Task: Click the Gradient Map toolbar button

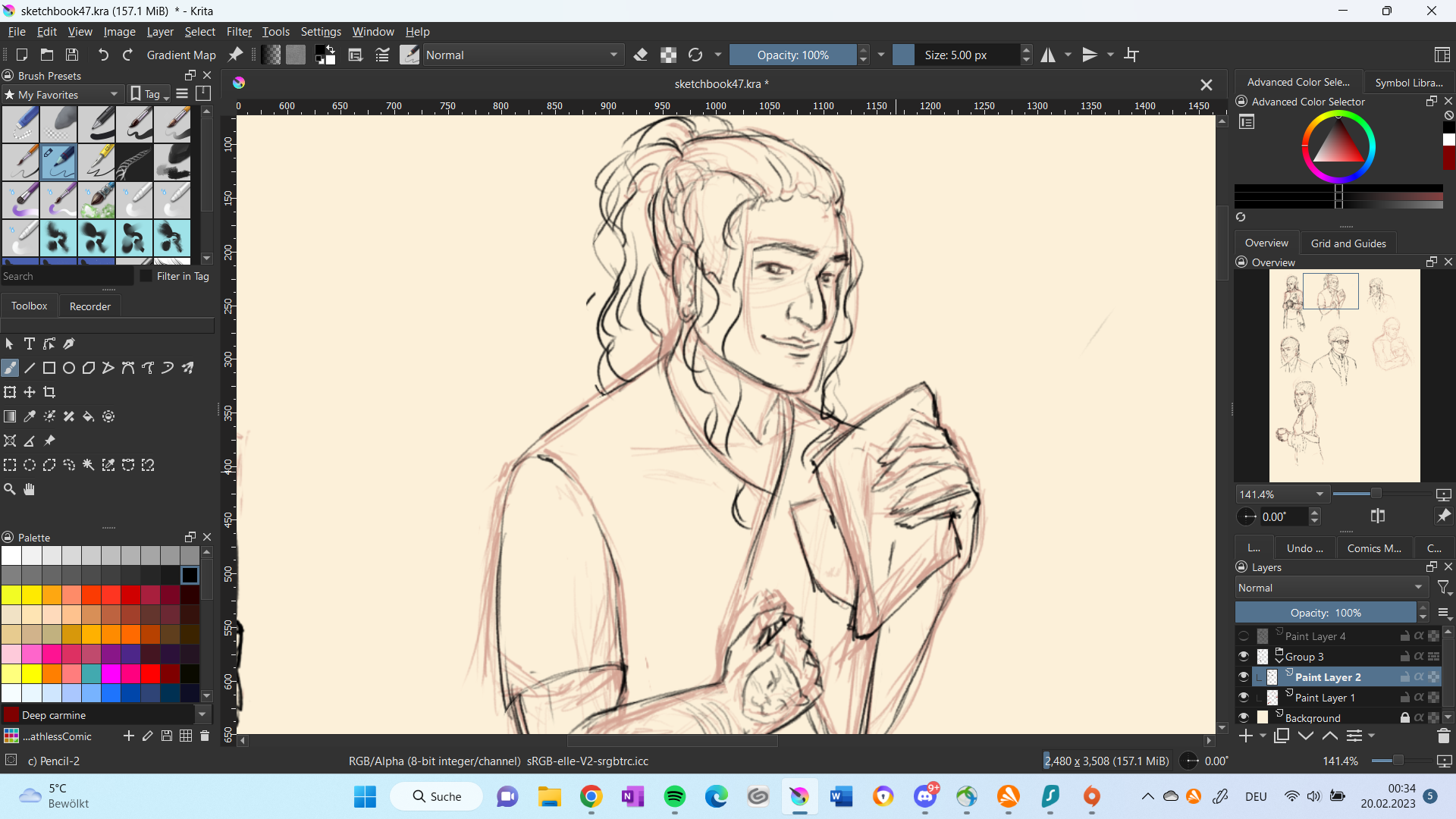Action: click(x=181, y=55)
